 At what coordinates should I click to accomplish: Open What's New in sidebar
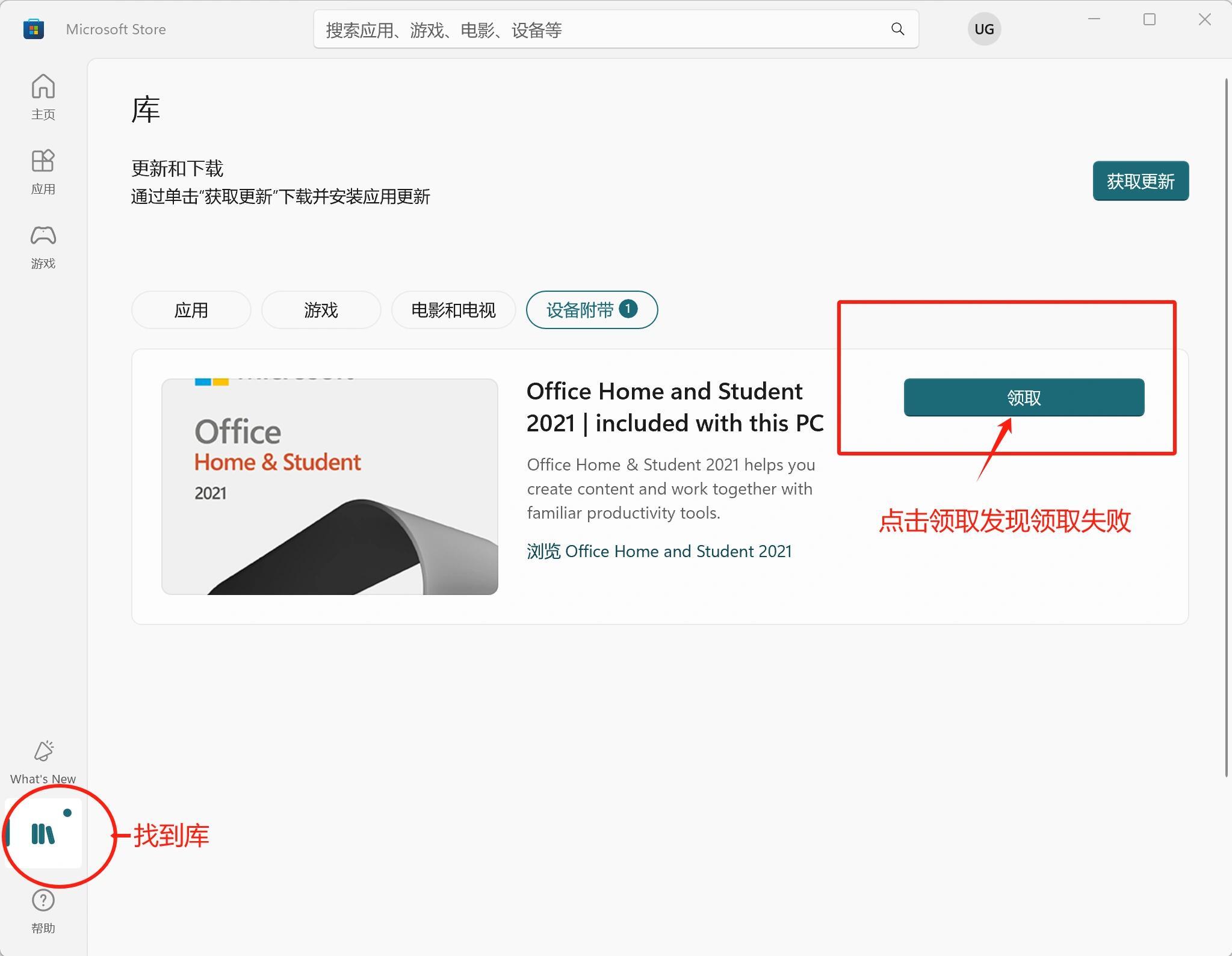click(43, 762)
